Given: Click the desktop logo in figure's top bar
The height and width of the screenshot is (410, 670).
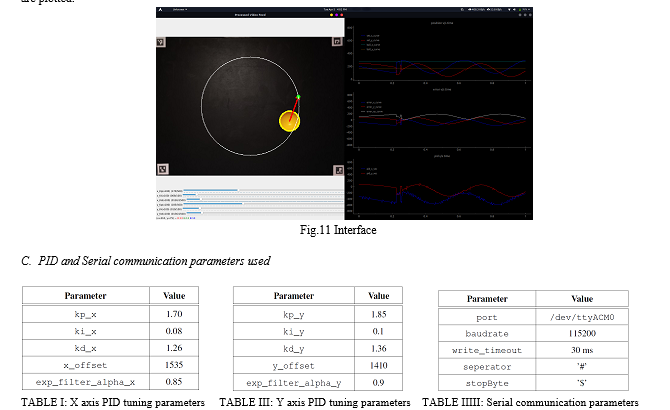Looking at the screenshot, I should (161, 9).
